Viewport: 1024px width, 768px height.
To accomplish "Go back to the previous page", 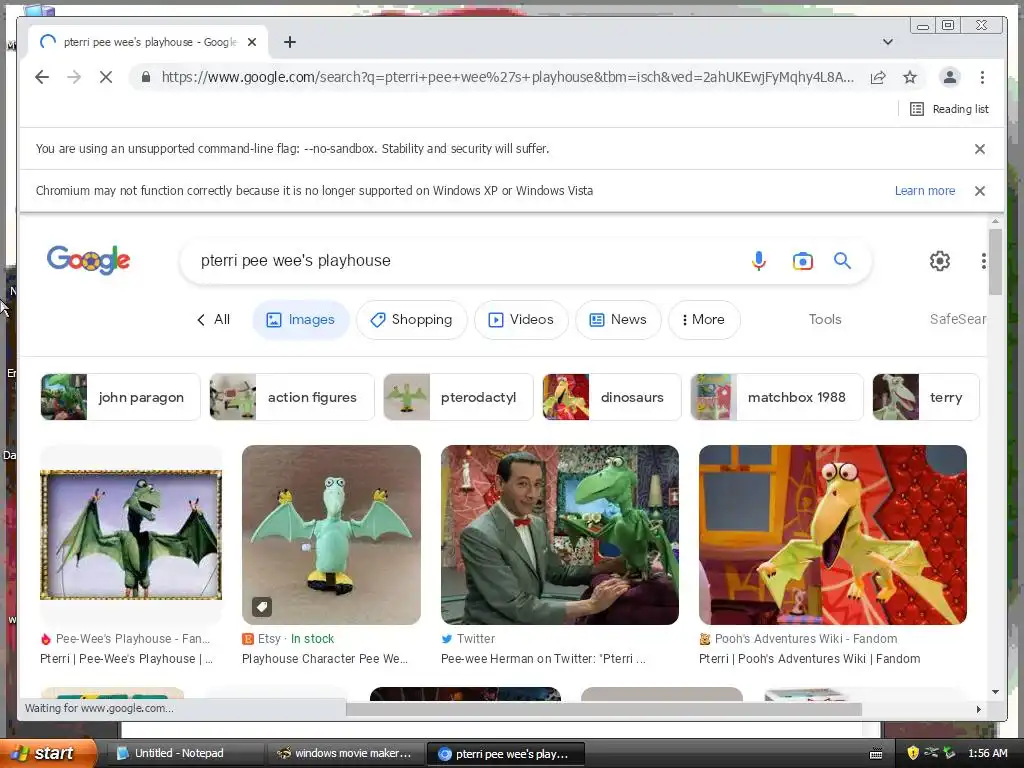I will (42, 77).
